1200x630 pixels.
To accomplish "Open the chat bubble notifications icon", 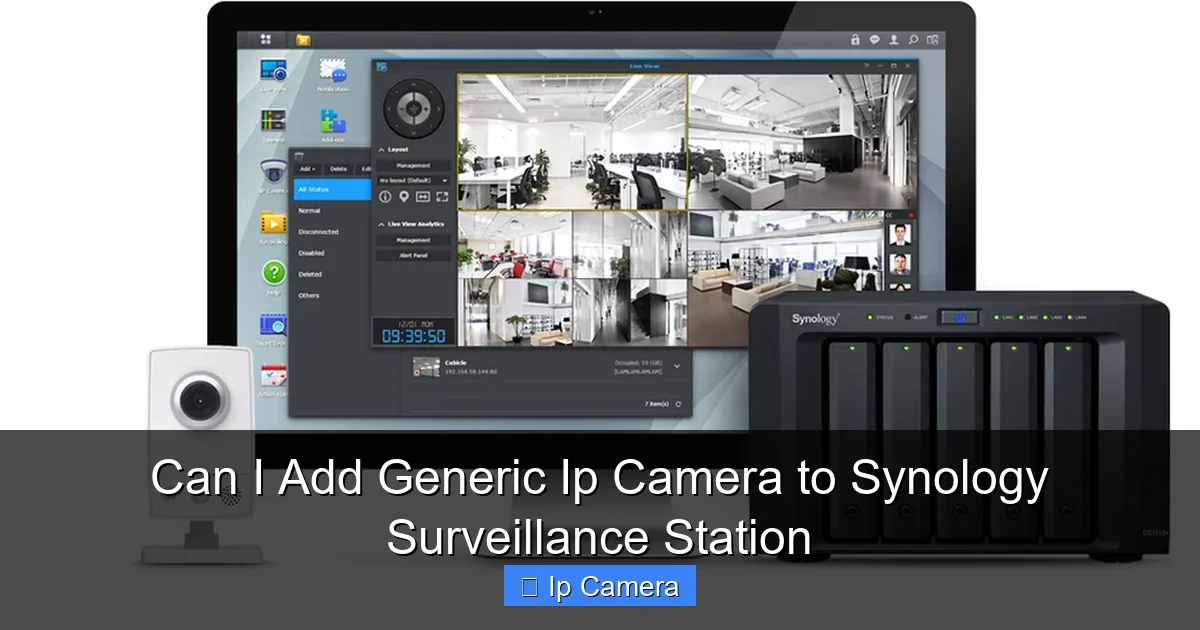I will point(875,40).
